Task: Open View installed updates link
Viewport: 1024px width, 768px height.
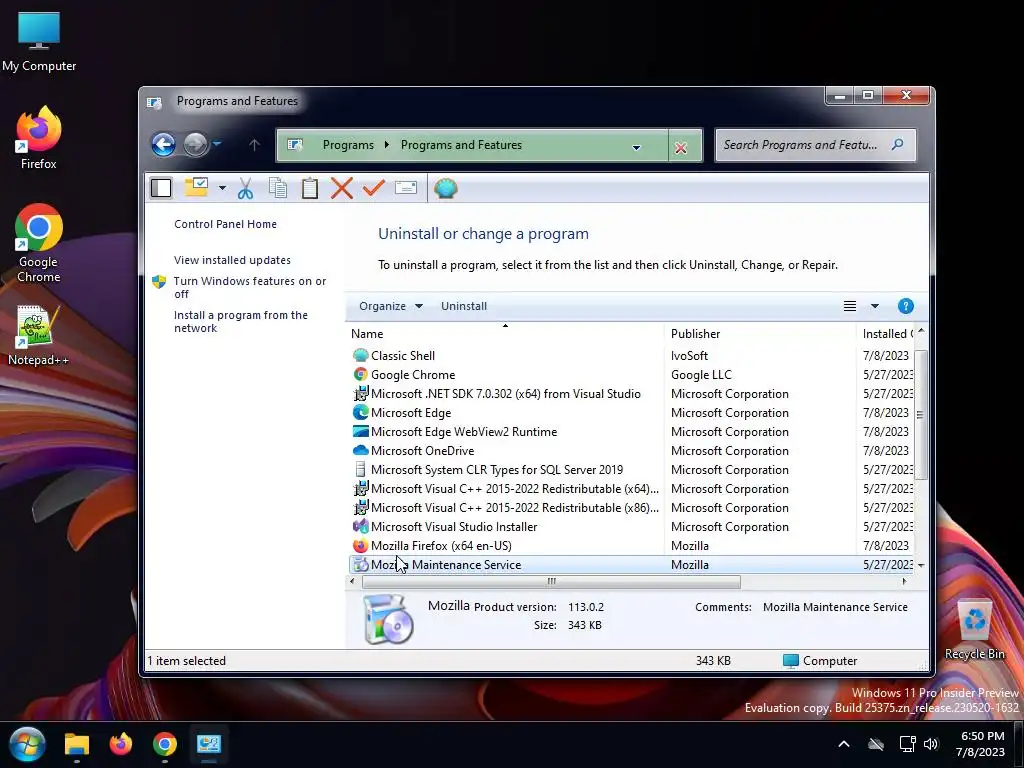Action: pos(232,260)
